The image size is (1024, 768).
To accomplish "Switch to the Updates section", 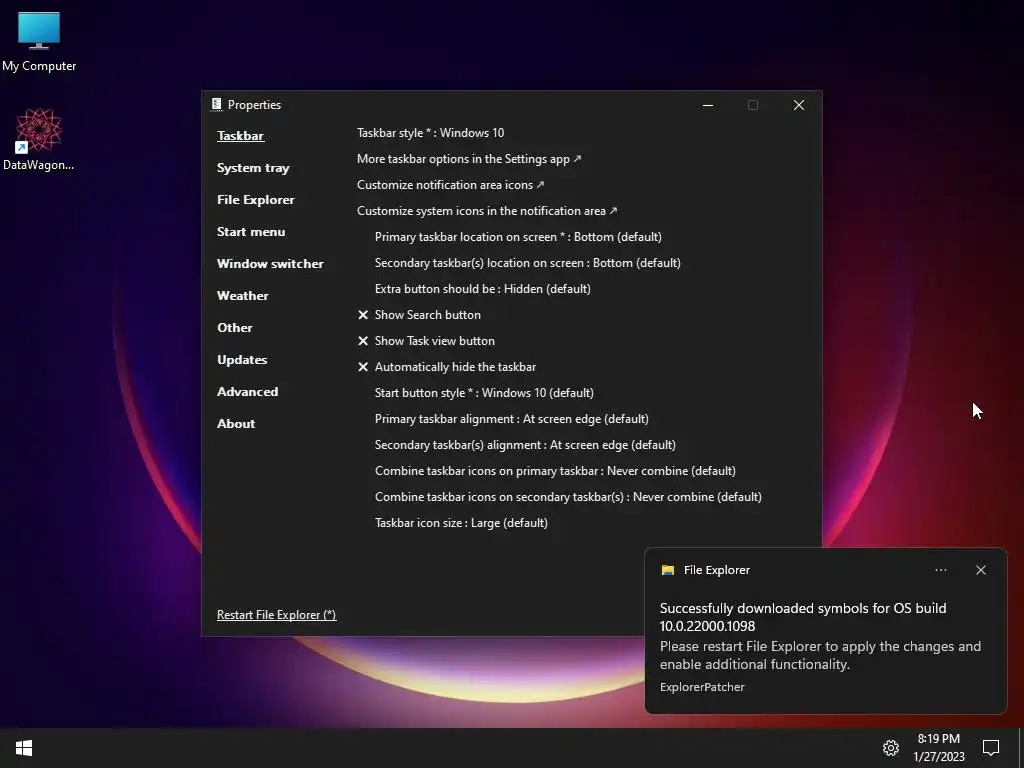I will (242, 360).
